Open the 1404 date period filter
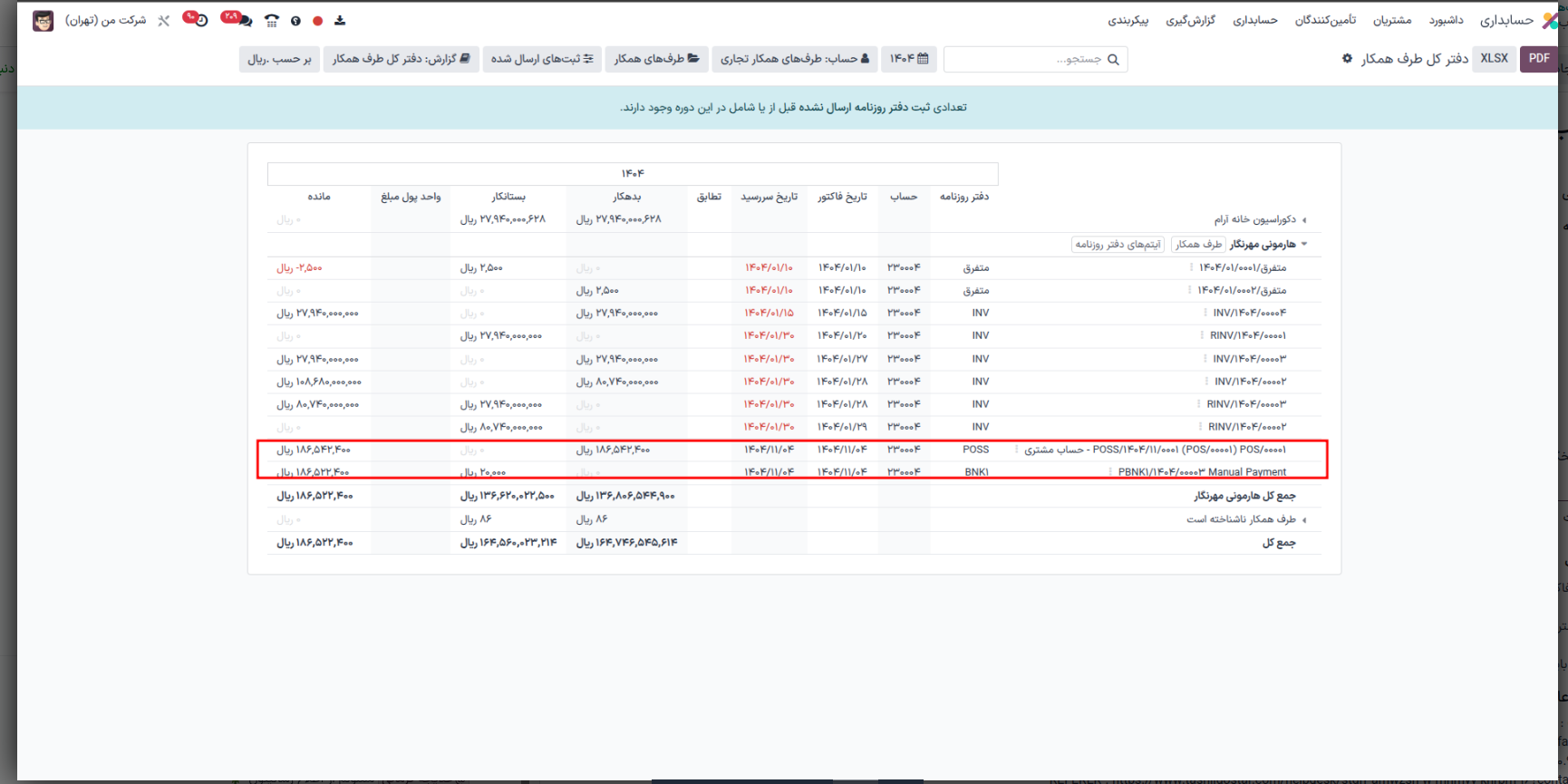Viewport: 1568px width, 784px height. click(909, 59)
